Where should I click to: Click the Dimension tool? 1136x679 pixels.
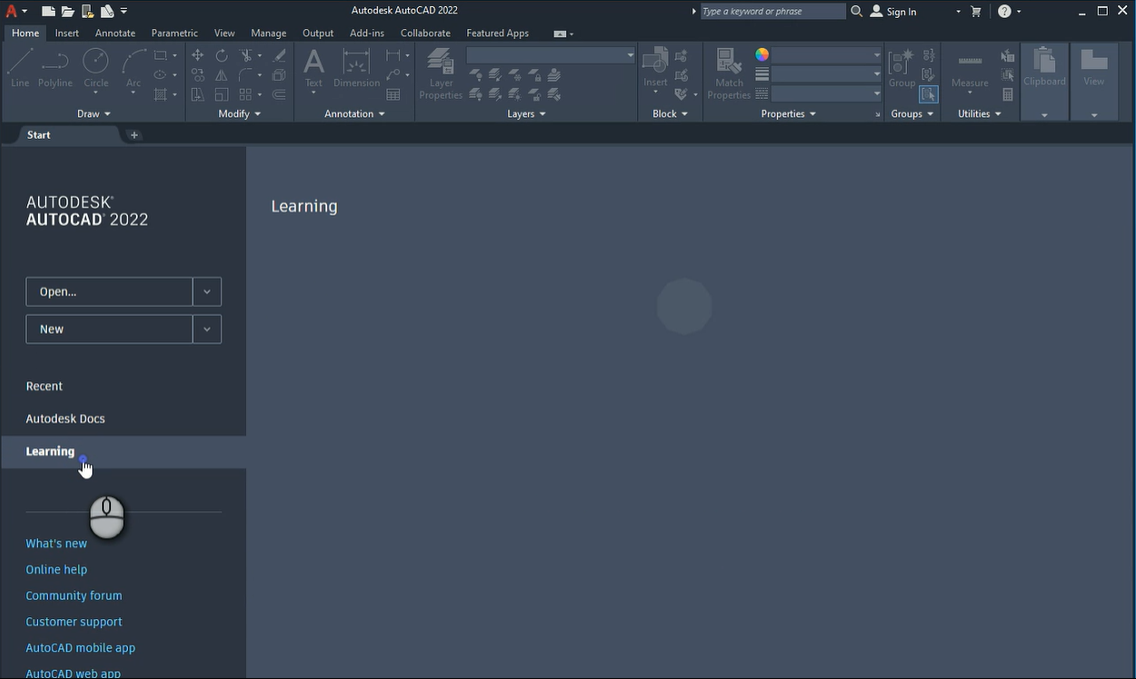coord(356,68)
